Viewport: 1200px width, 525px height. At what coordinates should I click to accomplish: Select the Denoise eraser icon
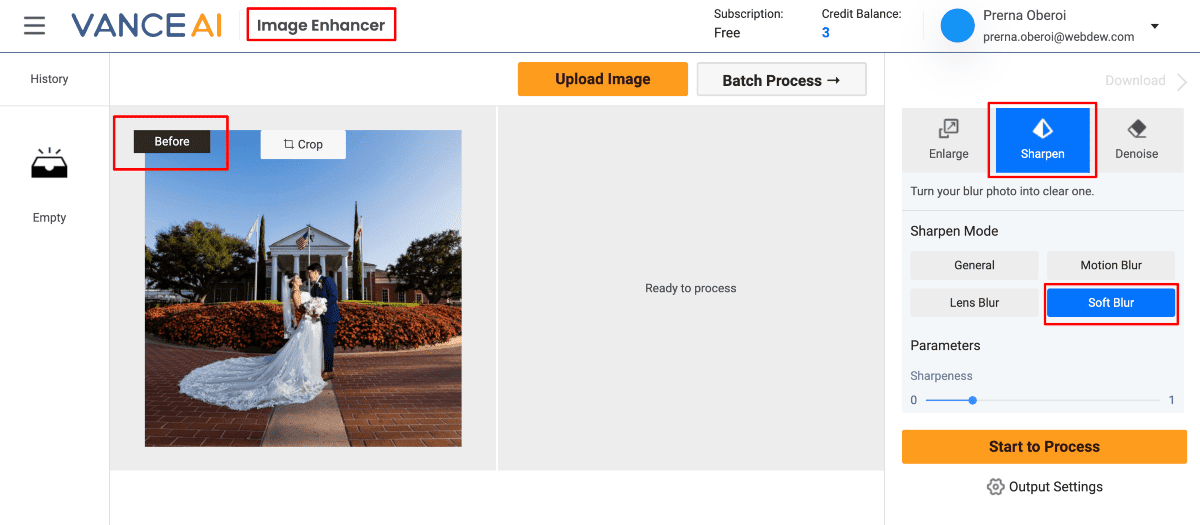[x=1137, y=129]
